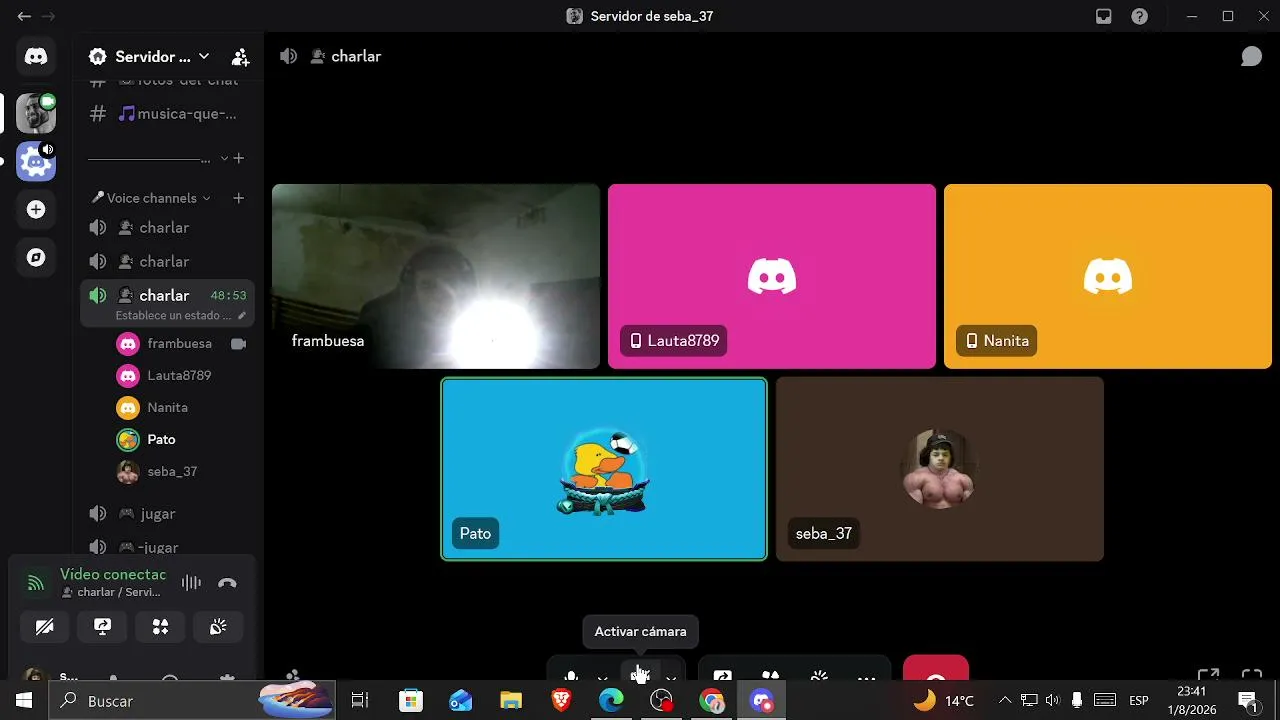Enter full screen call view
The width and height of the screenshot is (1280, 720).
(x=1251, y=676)
